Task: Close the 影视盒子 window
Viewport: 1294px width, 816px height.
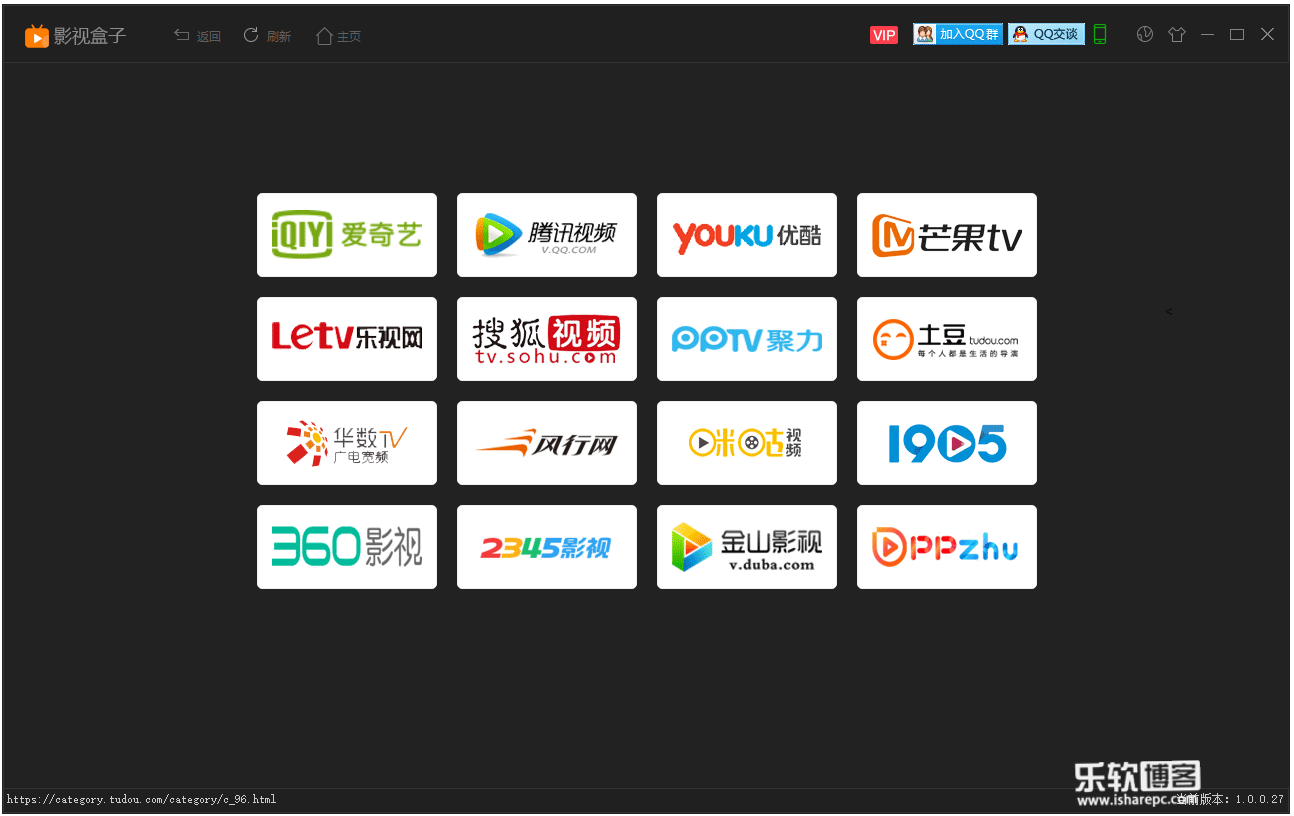Action: click(1267, 34)
